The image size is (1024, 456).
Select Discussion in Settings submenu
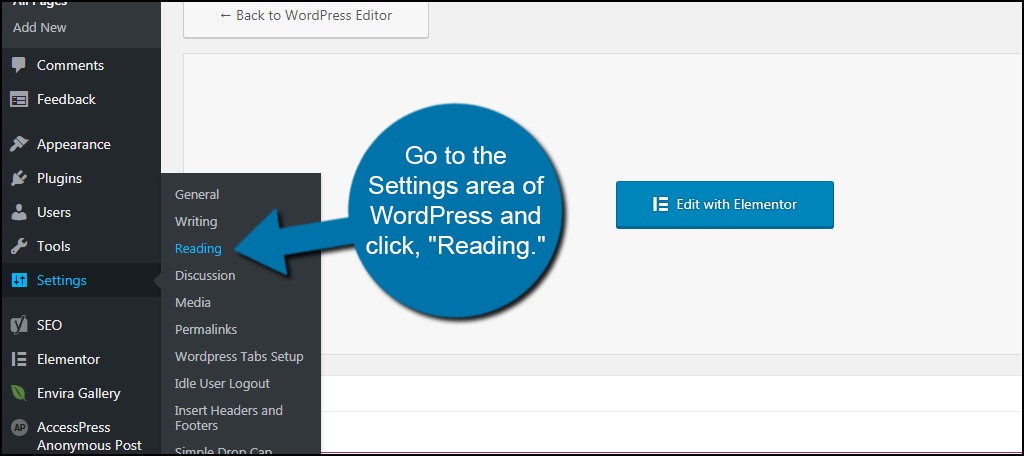coord(205,276)
